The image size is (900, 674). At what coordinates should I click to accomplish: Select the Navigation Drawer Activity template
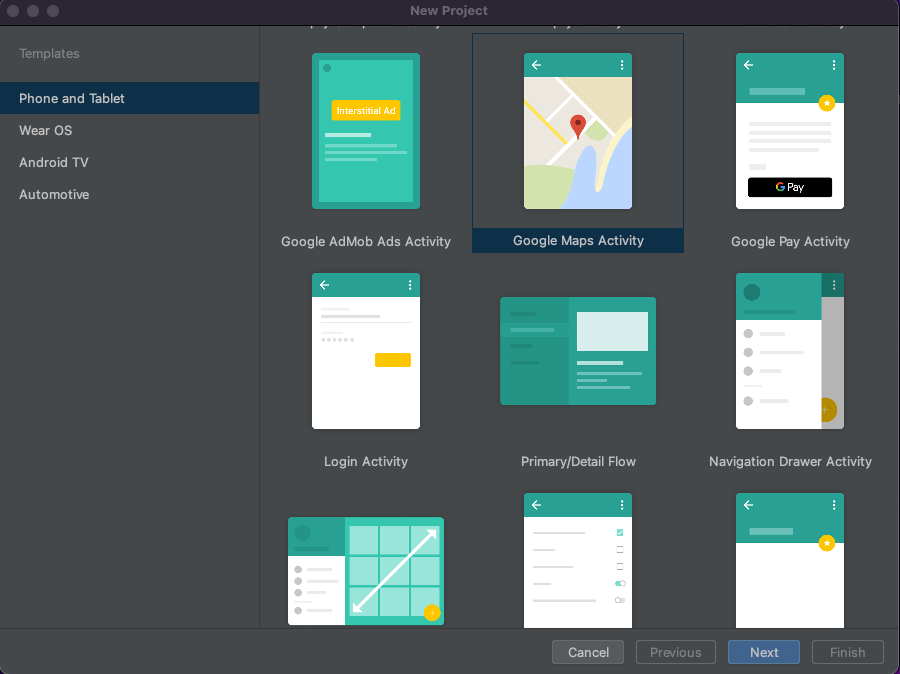coord(789,350)
